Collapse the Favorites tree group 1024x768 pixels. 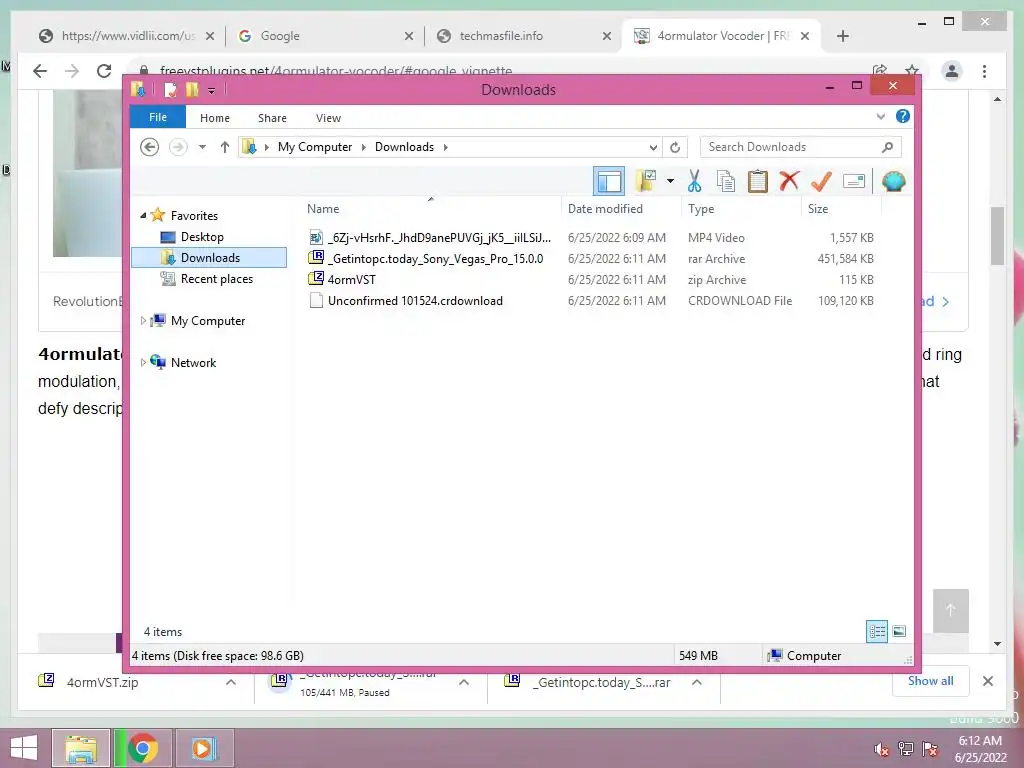click(x=143, y=215)
